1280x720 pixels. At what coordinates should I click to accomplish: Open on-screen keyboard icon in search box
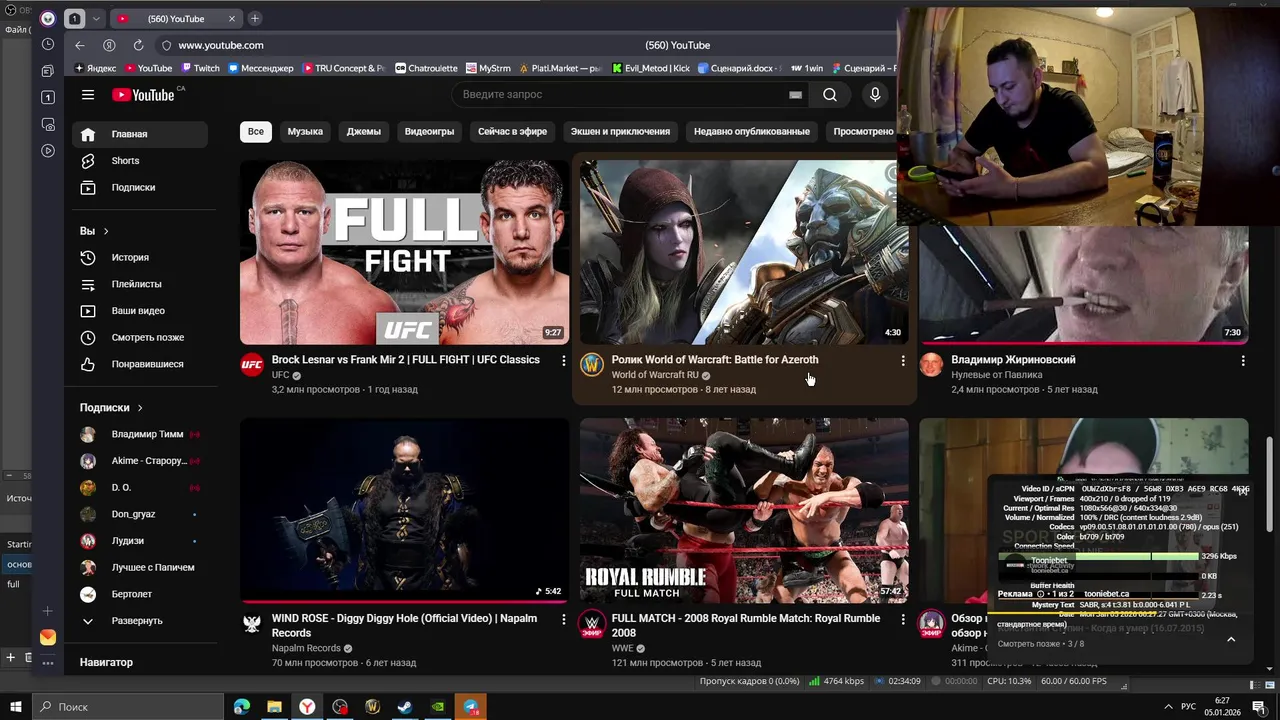[795, 95]
